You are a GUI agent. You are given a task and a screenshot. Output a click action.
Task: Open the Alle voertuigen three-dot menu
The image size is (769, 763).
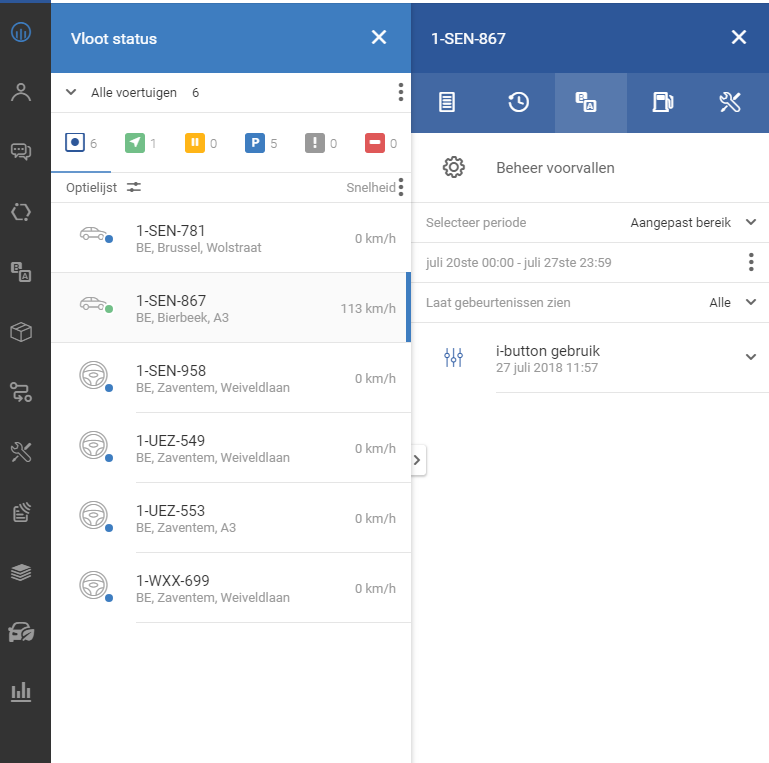pos(401,92)
